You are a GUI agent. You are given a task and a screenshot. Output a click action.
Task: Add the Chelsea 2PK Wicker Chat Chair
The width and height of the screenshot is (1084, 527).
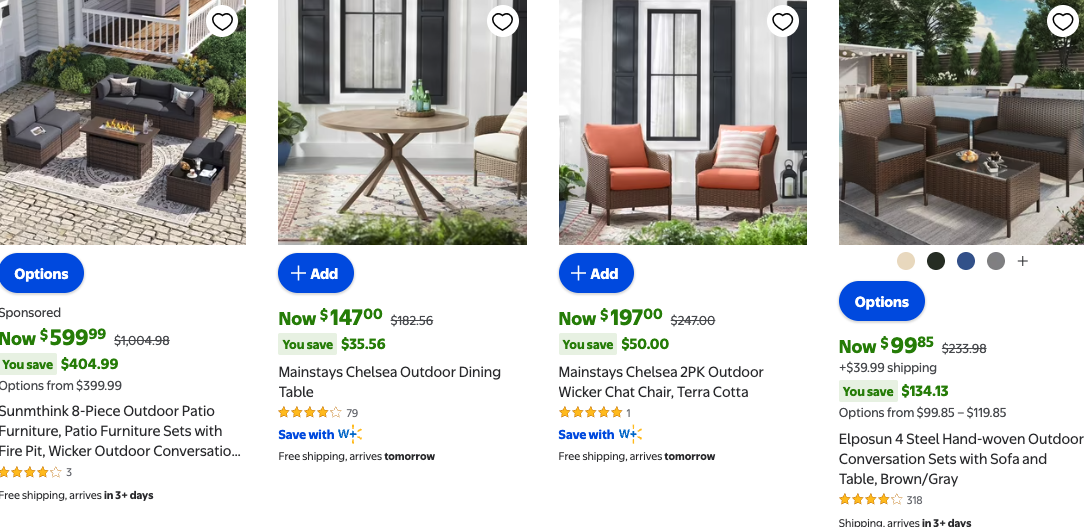[595, 274]
